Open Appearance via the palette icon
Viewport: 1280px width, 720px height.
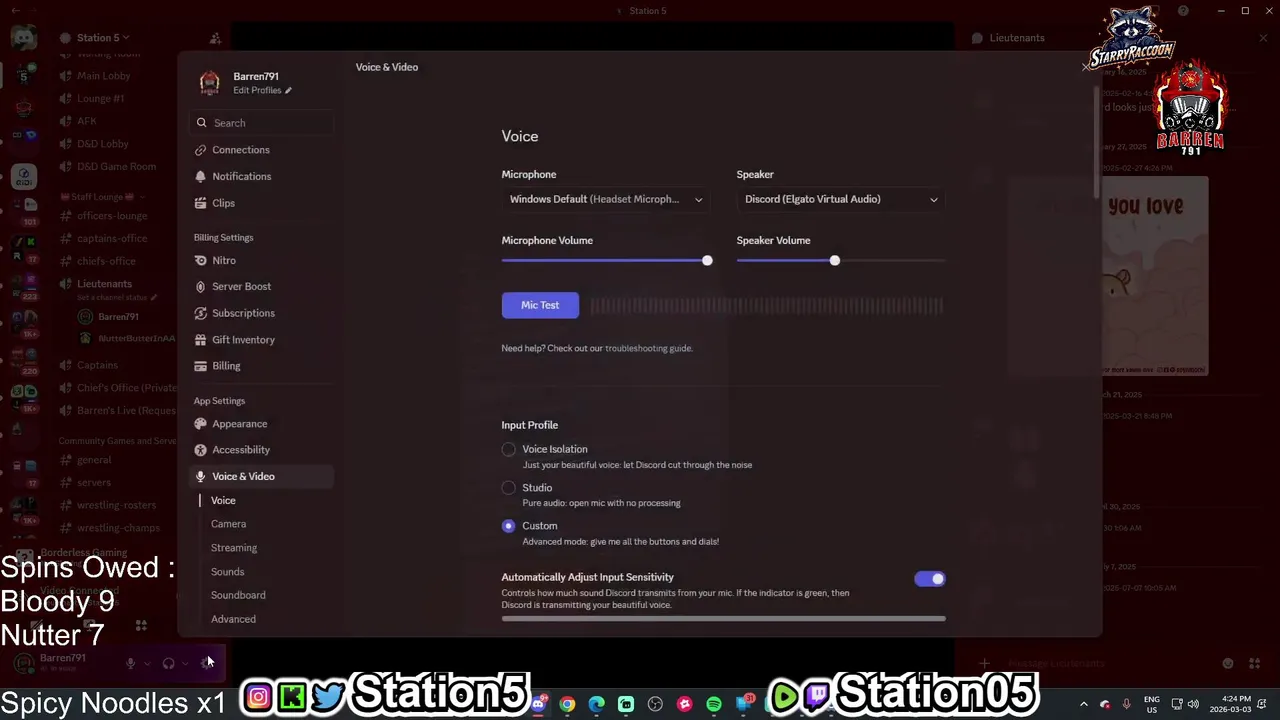click(x=201, y=424)
